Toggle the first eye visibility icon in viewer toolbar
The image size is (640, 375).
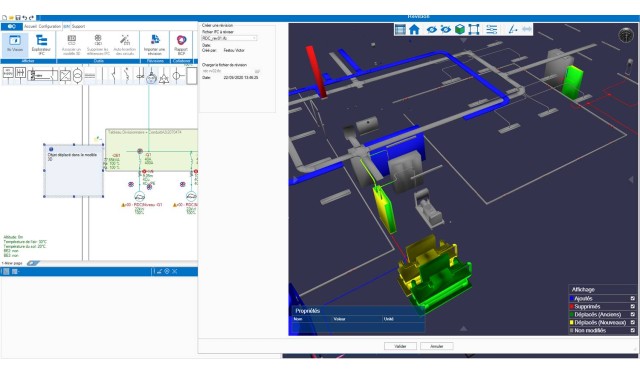pyautogui.click(x=431, y=29)
